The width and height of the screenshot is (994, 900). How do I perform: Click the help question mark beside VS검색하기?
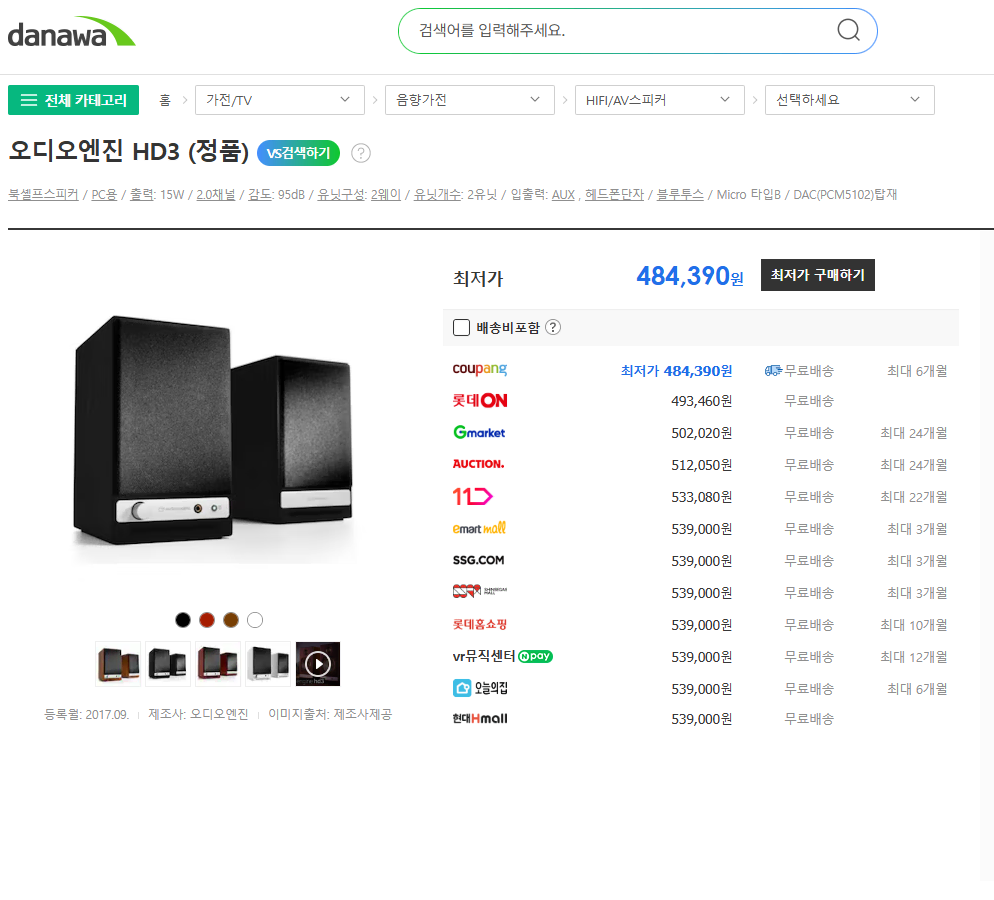(361, 153)
